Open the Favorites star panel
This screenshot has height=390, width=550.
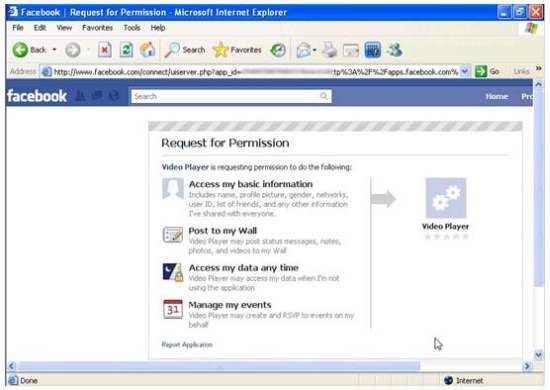pos(237,50)
